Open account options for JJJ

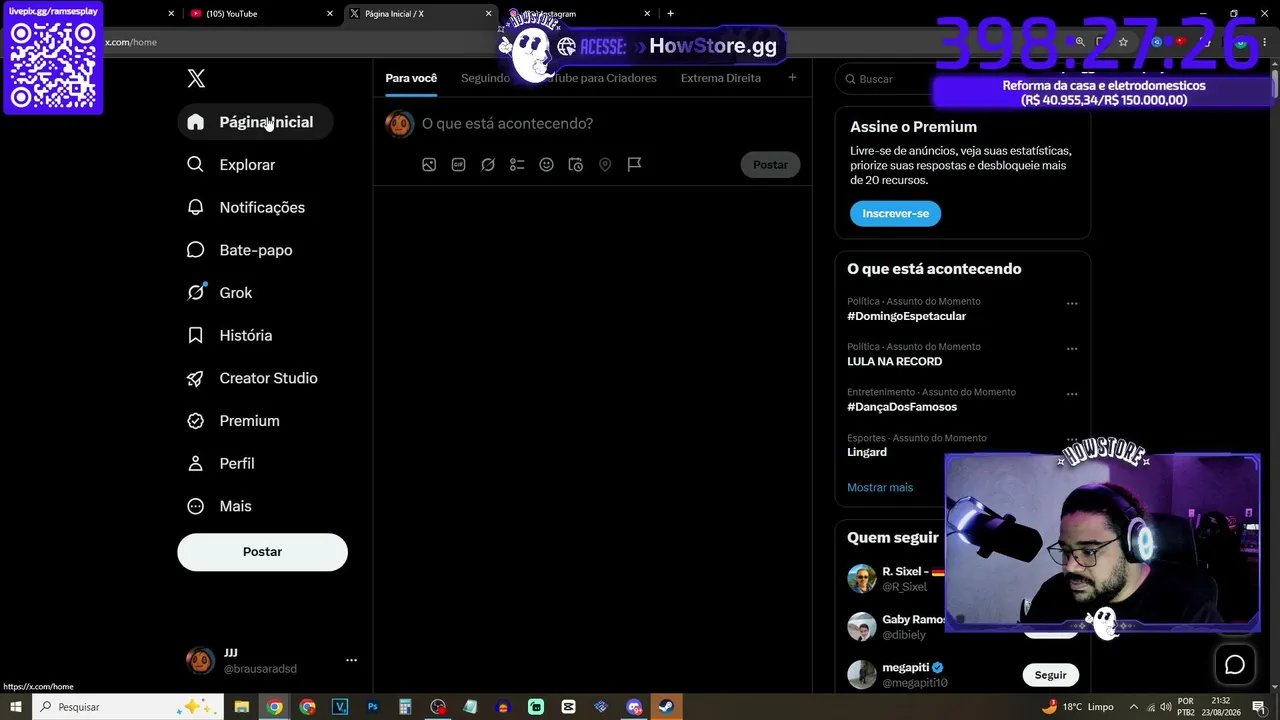pos(351,660)
